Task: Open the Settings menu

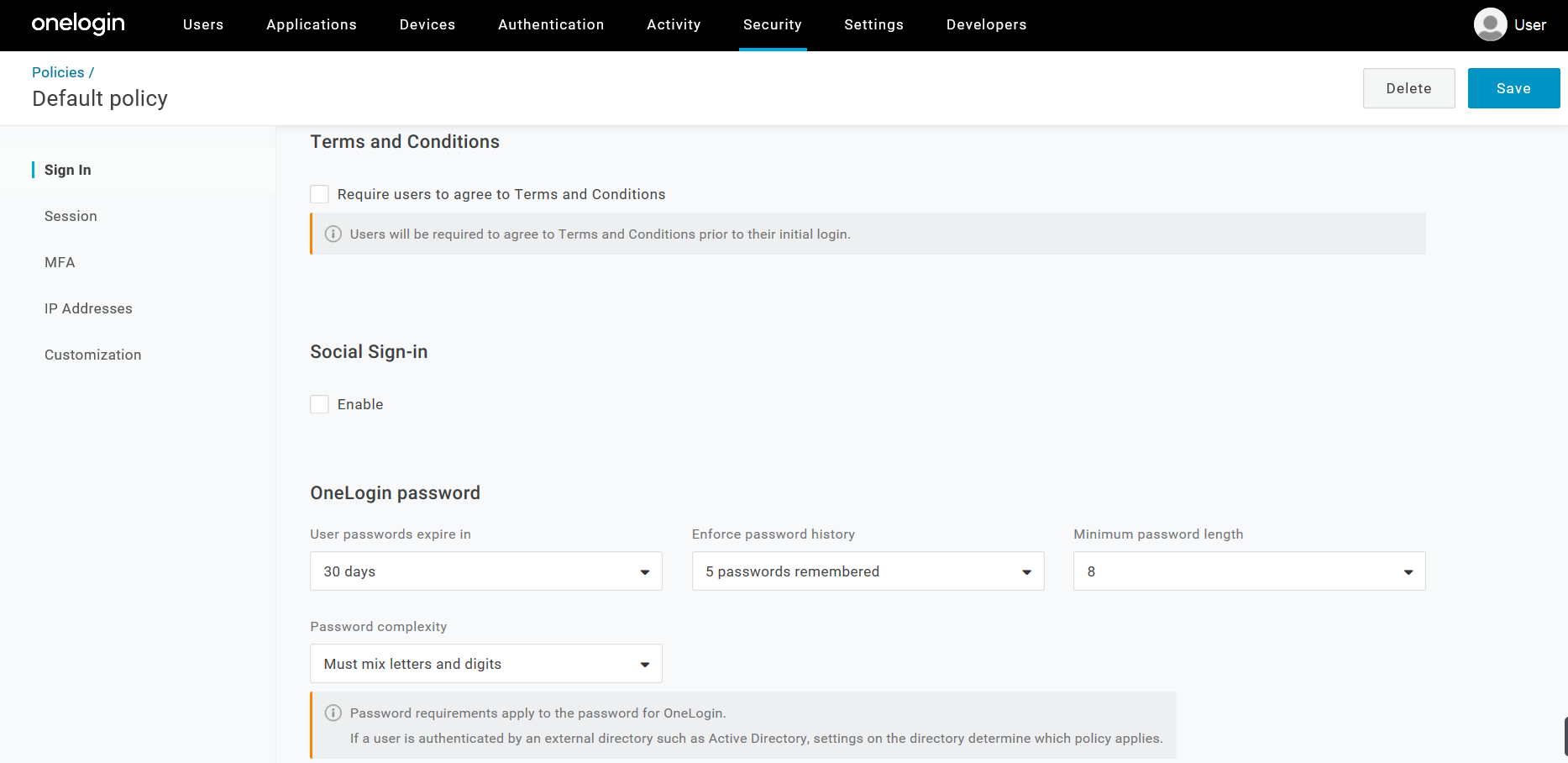Action: pos(873,24)
